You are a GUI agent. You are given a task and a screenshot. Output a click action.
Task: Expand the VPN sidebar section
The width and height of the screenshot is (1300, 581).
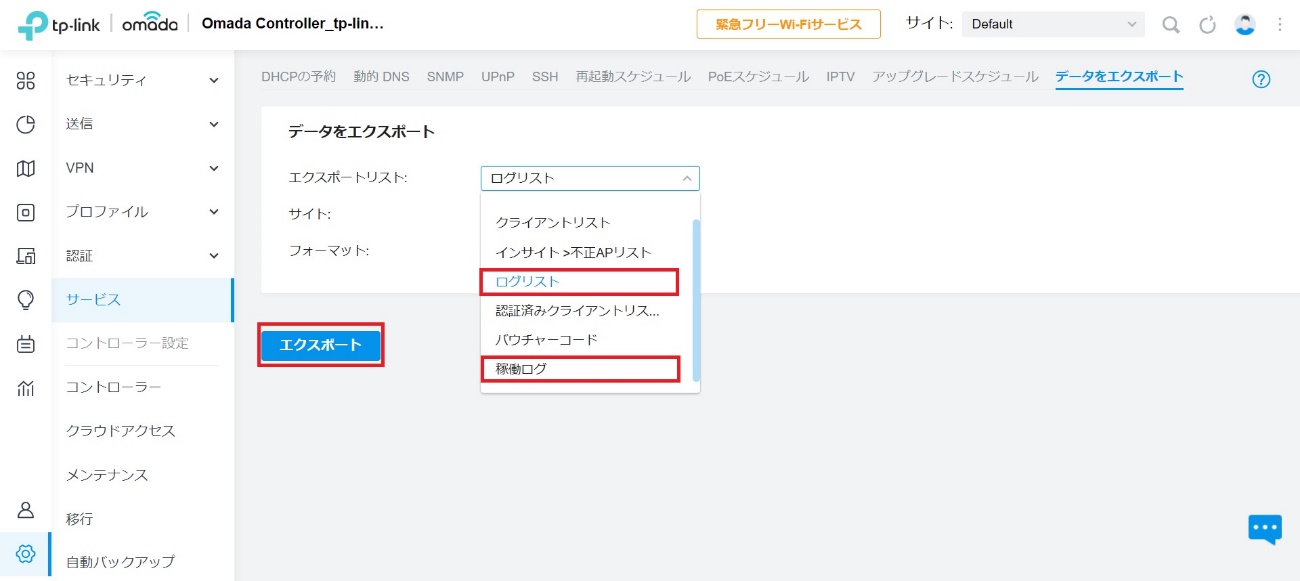(142, 168)
